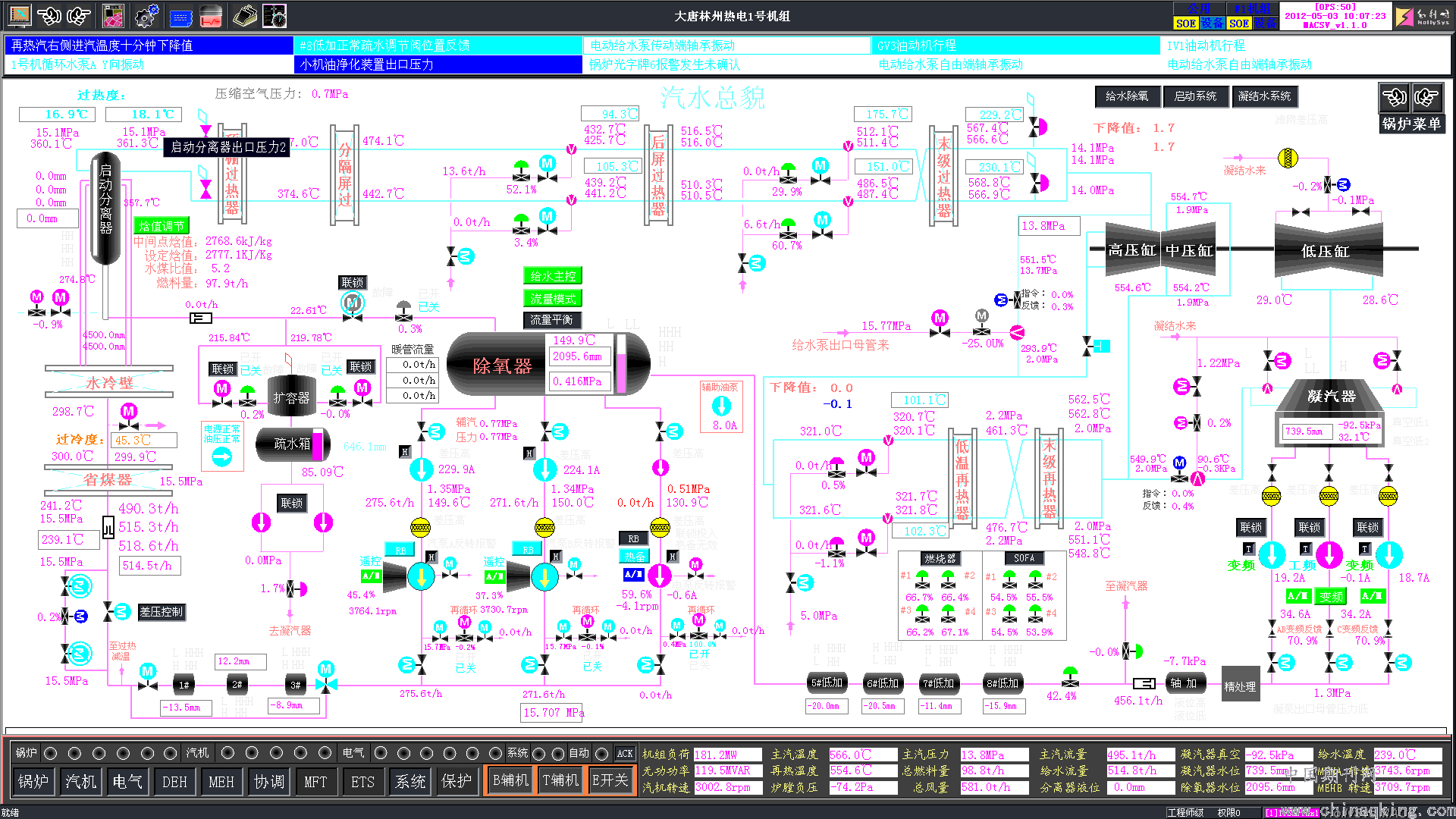Click the arrow icon under 电源正常 油压正常
This screenshot has height=819, width=1456.
coord(221,457)
